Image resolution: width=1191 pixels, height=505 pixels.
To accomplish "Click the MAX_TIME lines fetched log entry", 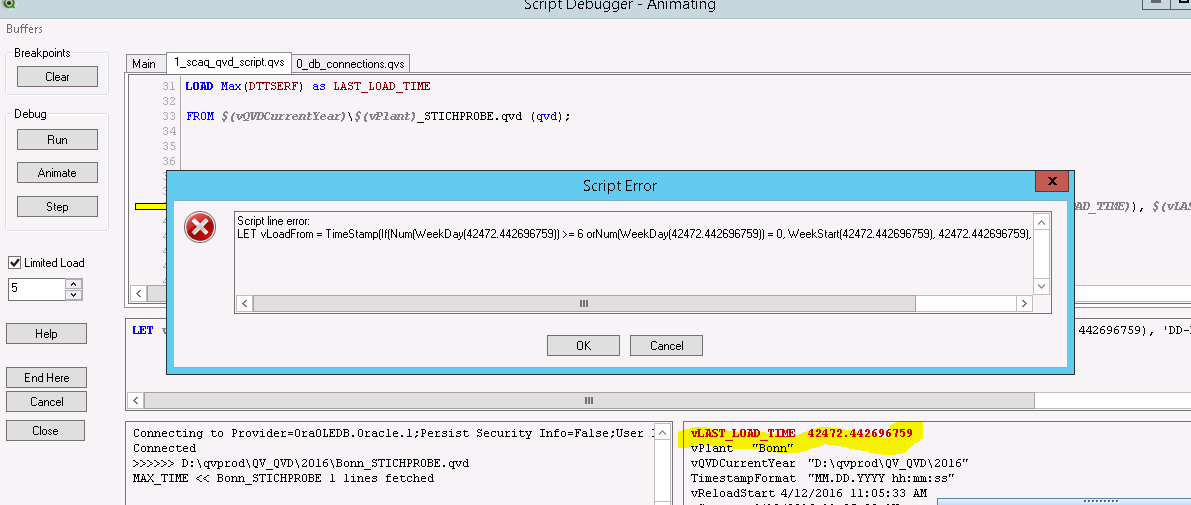I will click(x=283, y=478).
